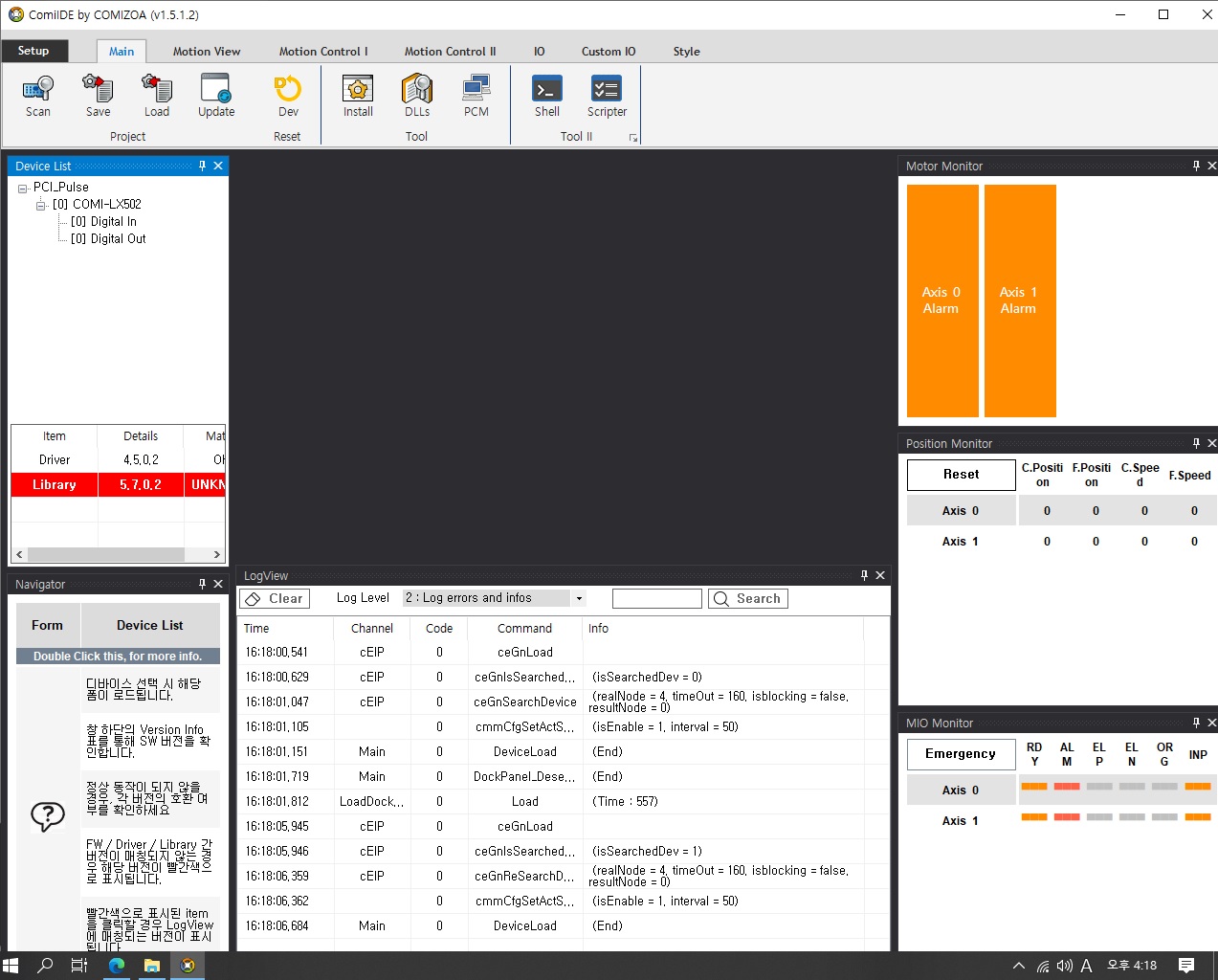Toggle auto-hide pin on LogView panel
The image size is (1218, 980).
click(864, 575)
